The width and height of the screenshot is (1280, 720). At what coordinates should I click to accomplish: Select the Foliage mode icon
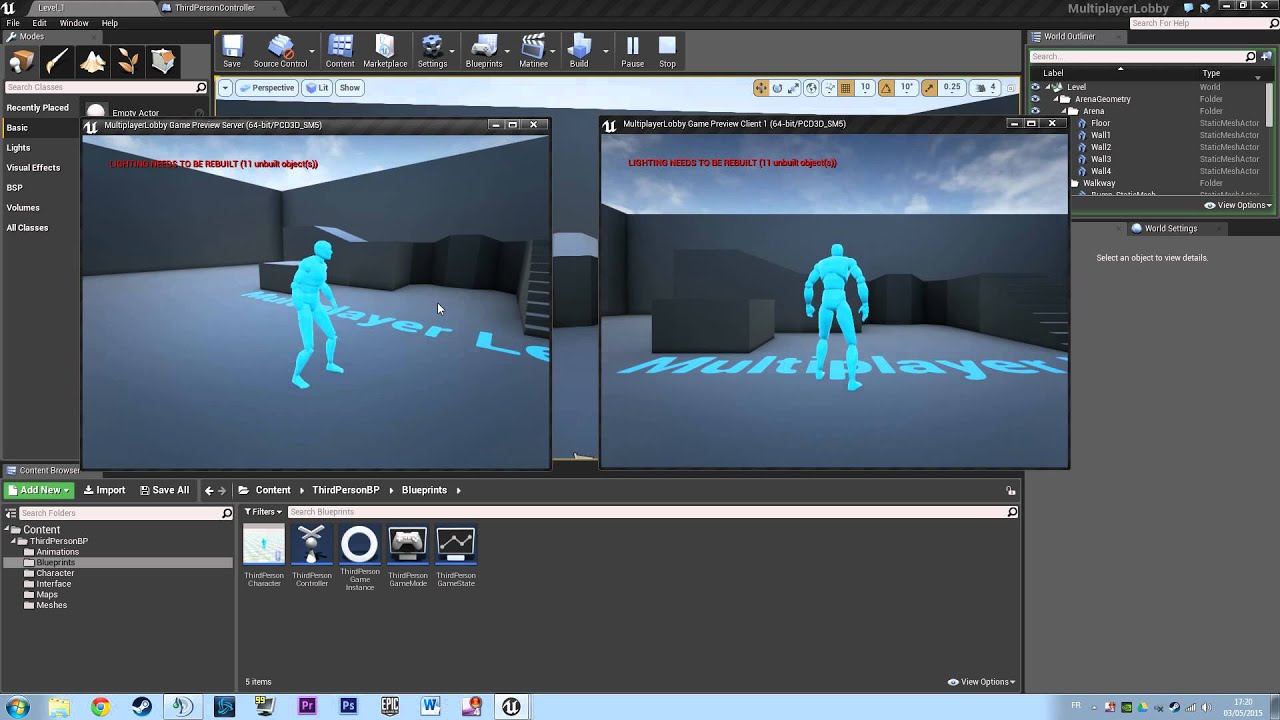coord(128,62)
